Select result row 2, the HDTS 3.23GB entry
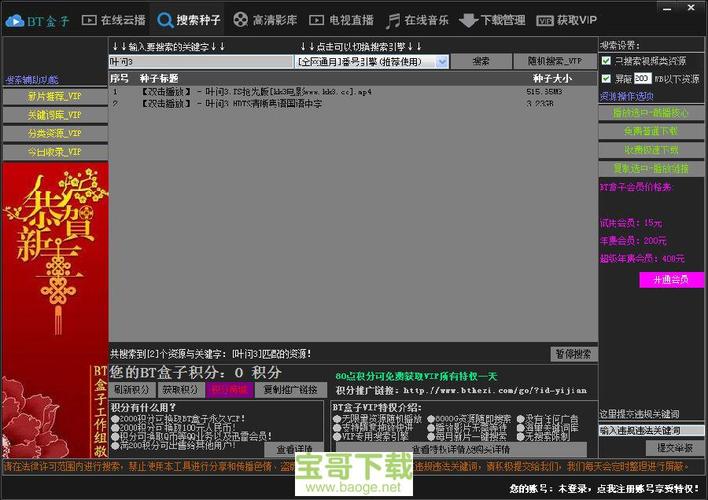Screen dimensions: 708x500 point(353,103)
